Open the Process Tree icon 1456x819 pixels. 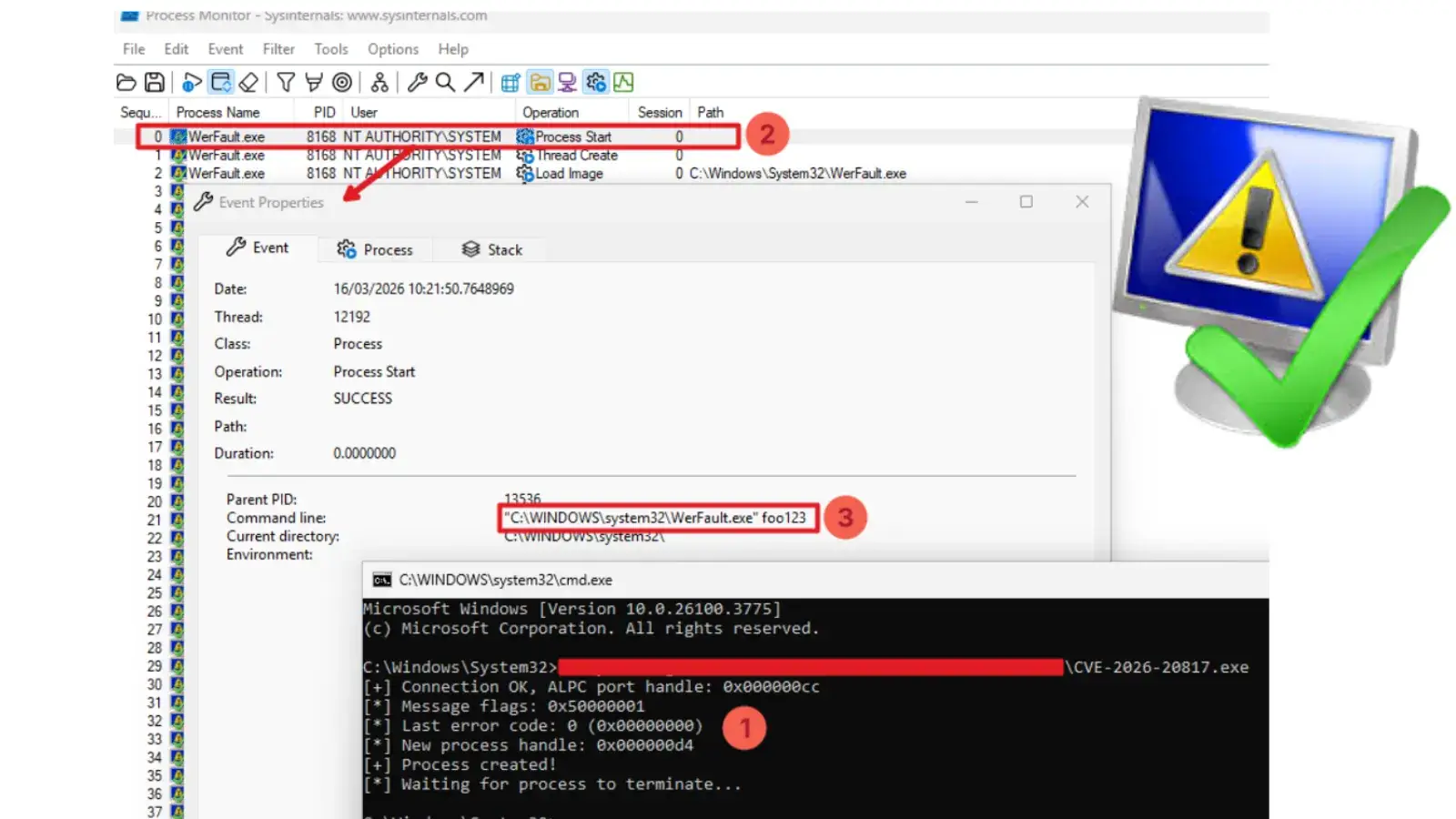[x=379, y=83]
